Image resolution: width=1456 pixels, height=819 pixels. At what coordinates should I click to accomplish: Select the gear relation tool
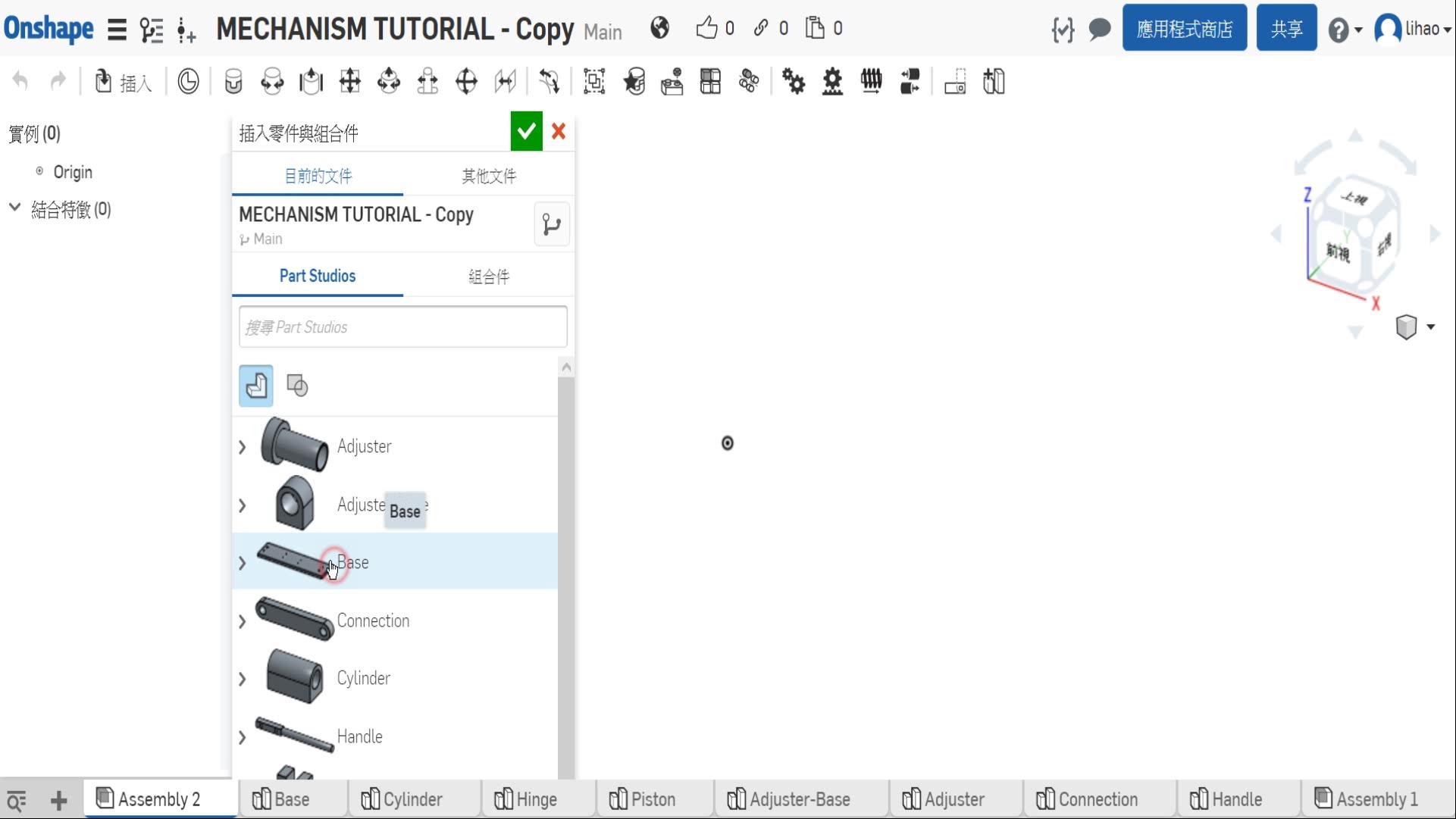point(794,81)
